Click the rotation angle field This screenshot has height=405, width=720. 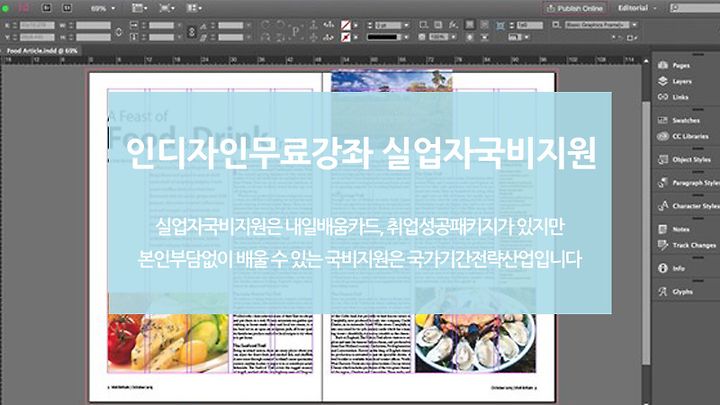point(231,25)
